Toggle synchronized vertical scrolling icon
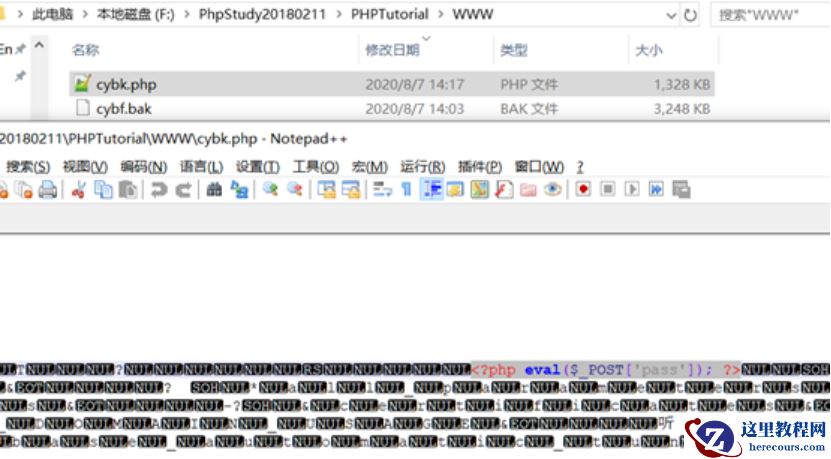 click(x=326, y=189)
